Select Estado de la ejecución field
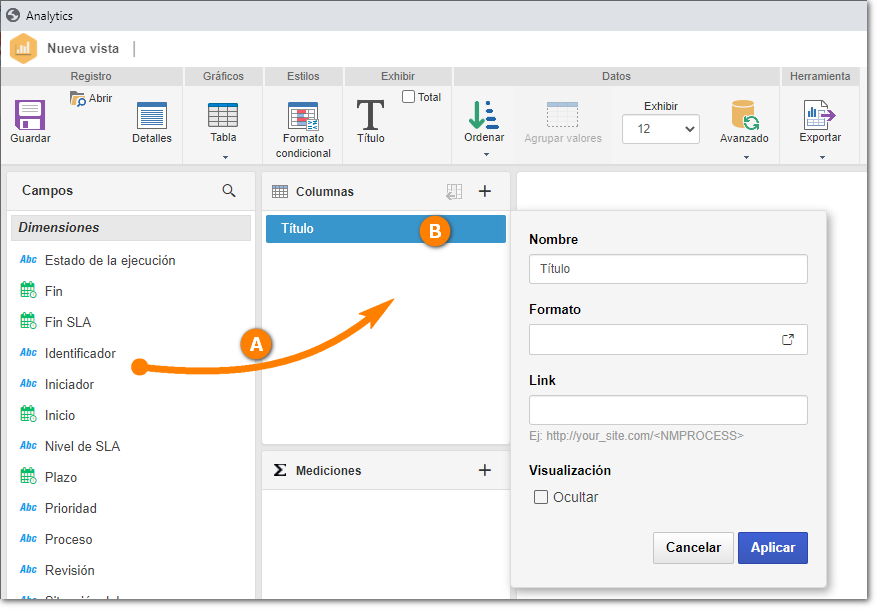The image size is (880, 611). click(110, 260)
